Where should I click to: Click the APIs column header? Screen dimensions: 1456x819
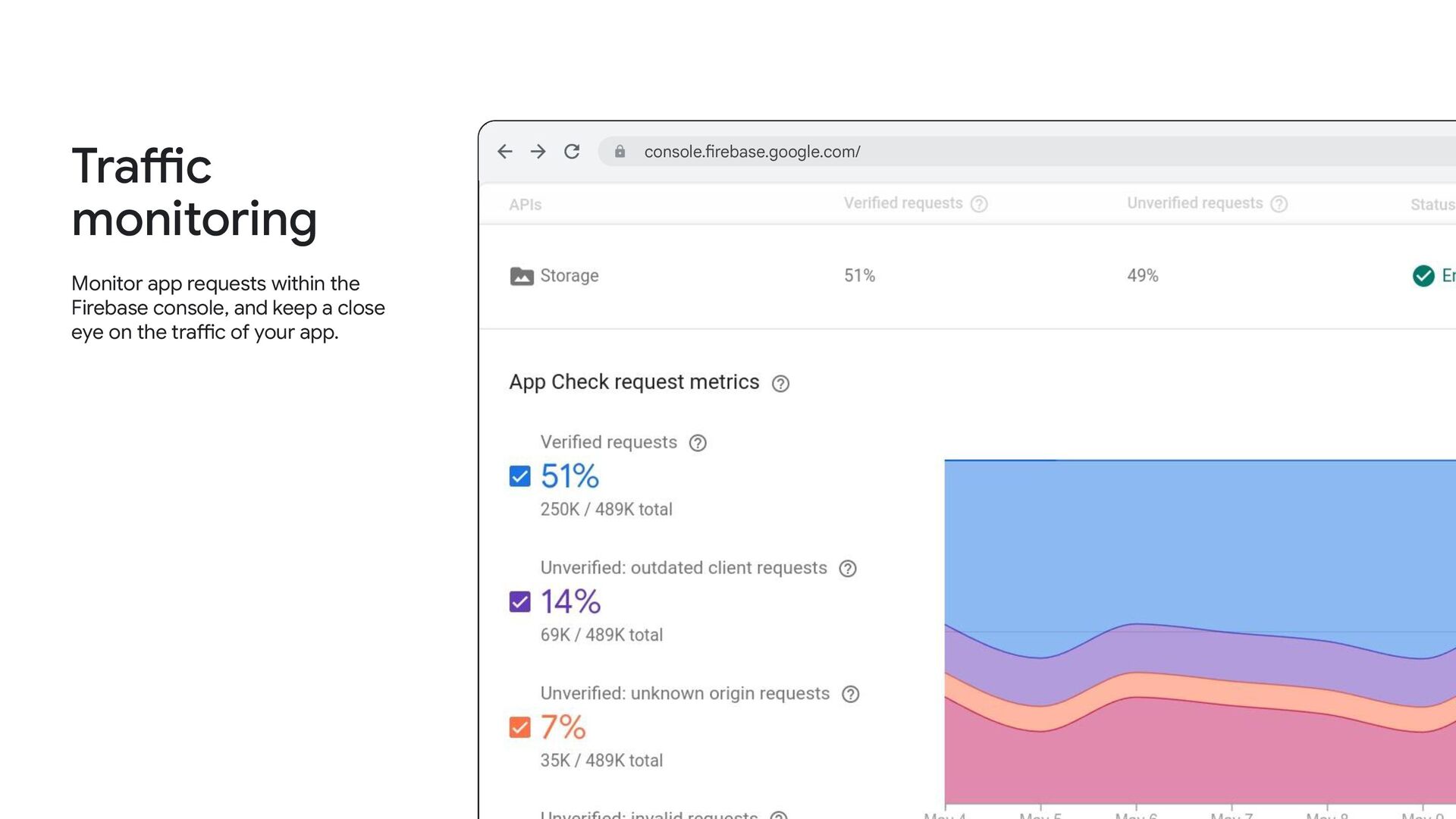click(525, 205)
